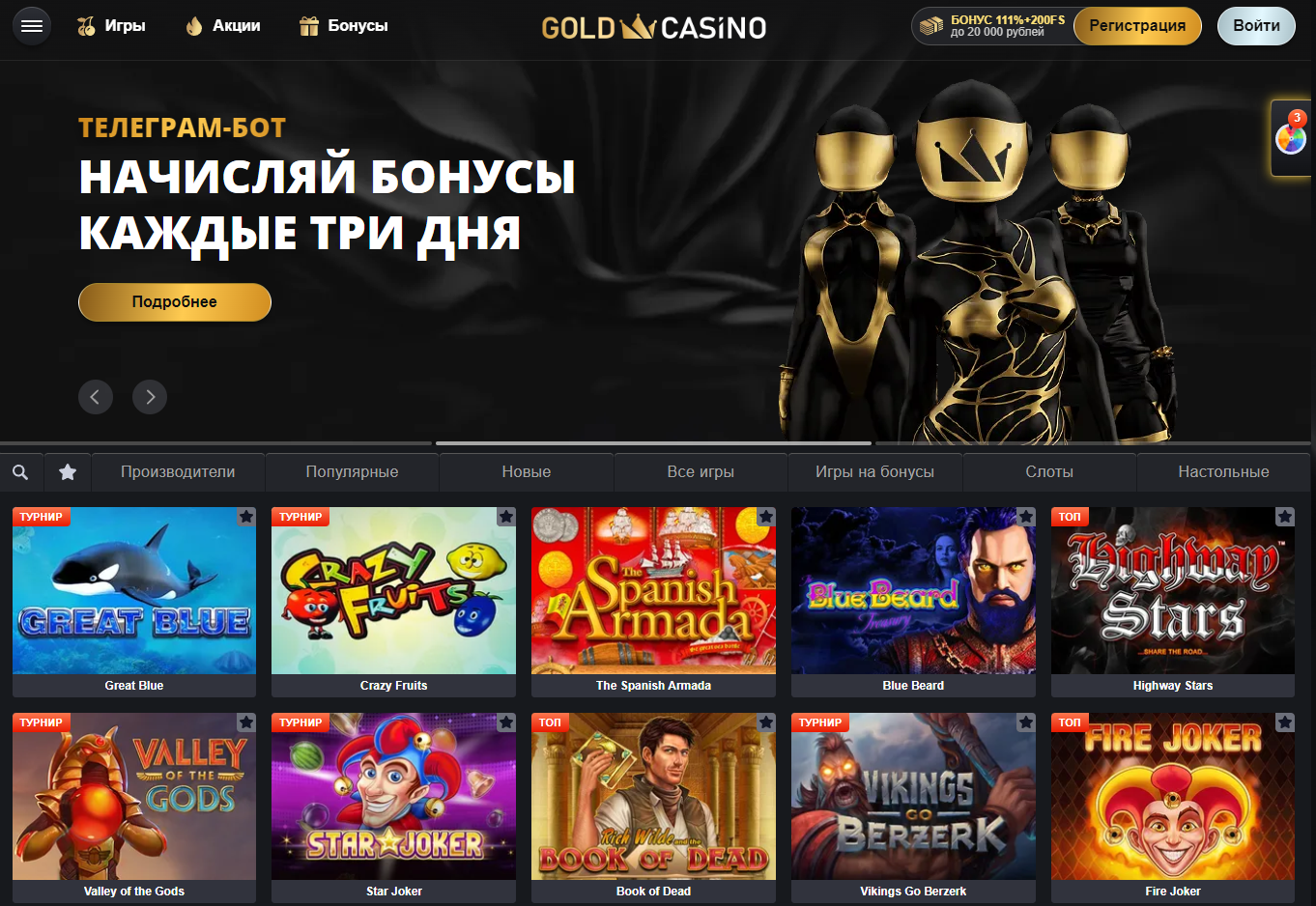
Task: Click the Gold Casino logo
Action: pyautogui.click(x=654, y=27)
